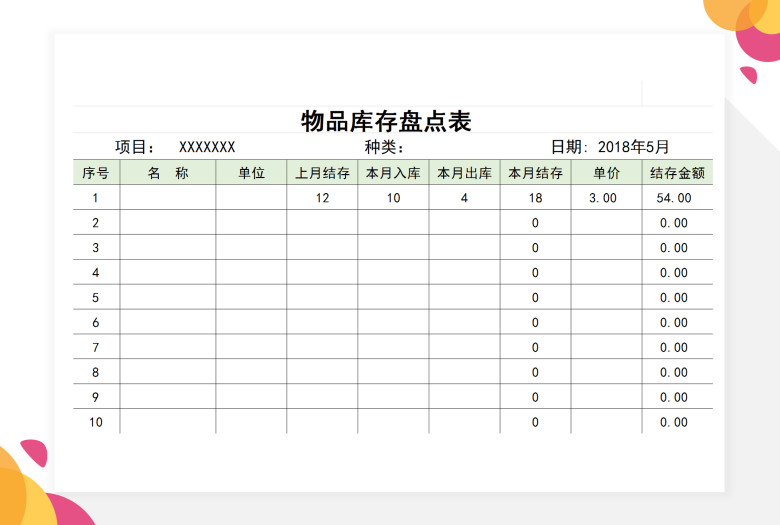
Task: Click the 日期: label
Action: tap(570, 147)
